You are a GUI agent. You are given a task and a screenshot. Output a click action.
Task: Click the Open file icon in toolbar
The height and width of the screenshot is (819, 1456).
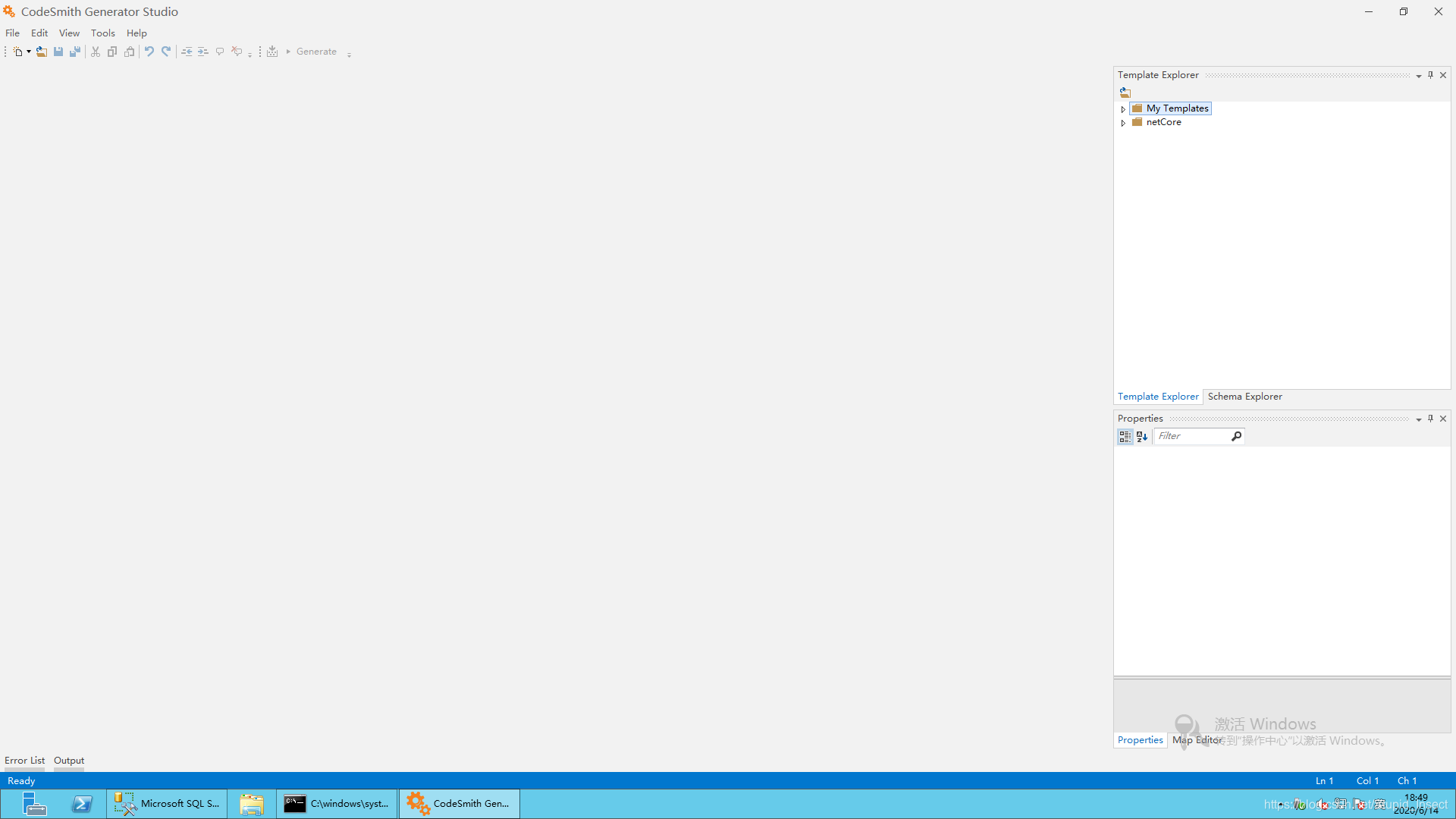41,52
